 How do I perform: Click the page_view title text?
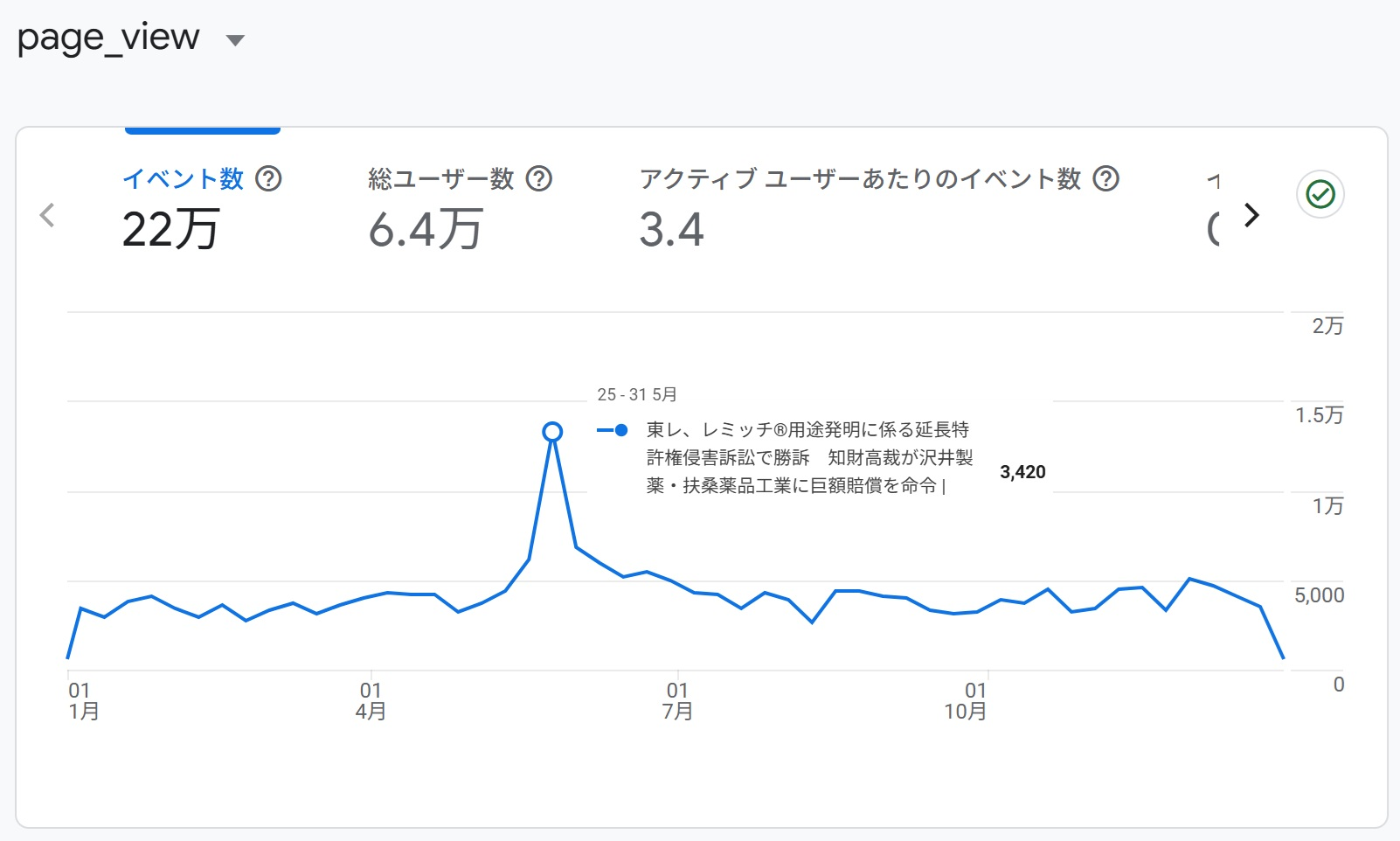(108, 38)
